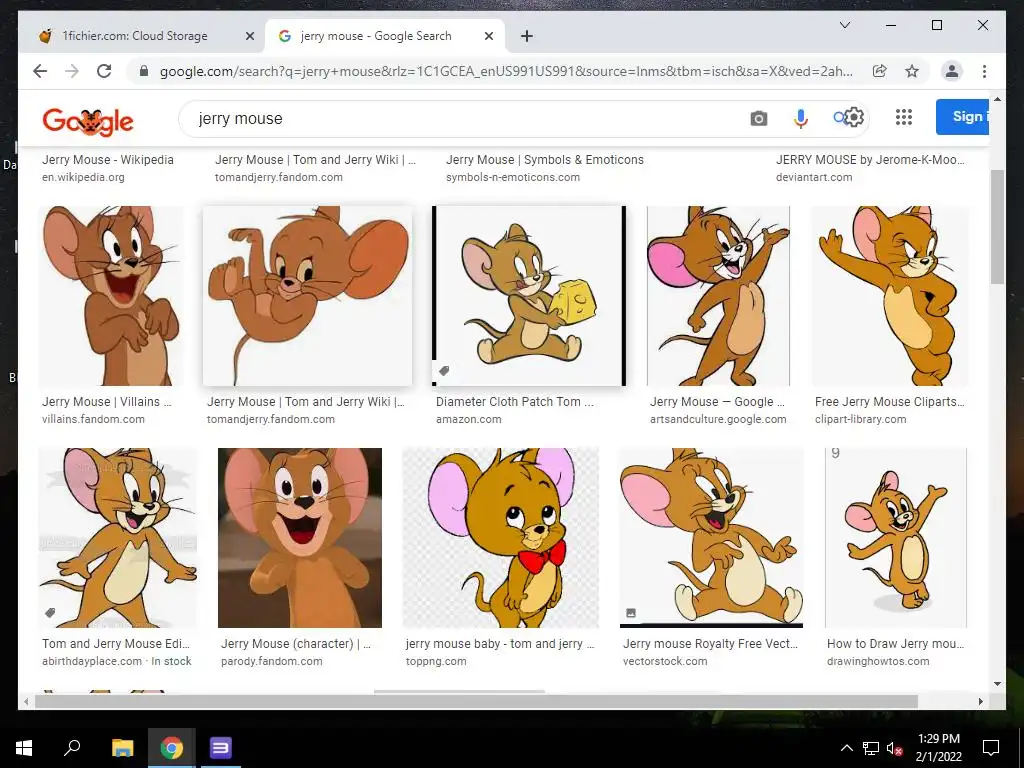Click the product tag icon on cheese image

click(444, 371)
